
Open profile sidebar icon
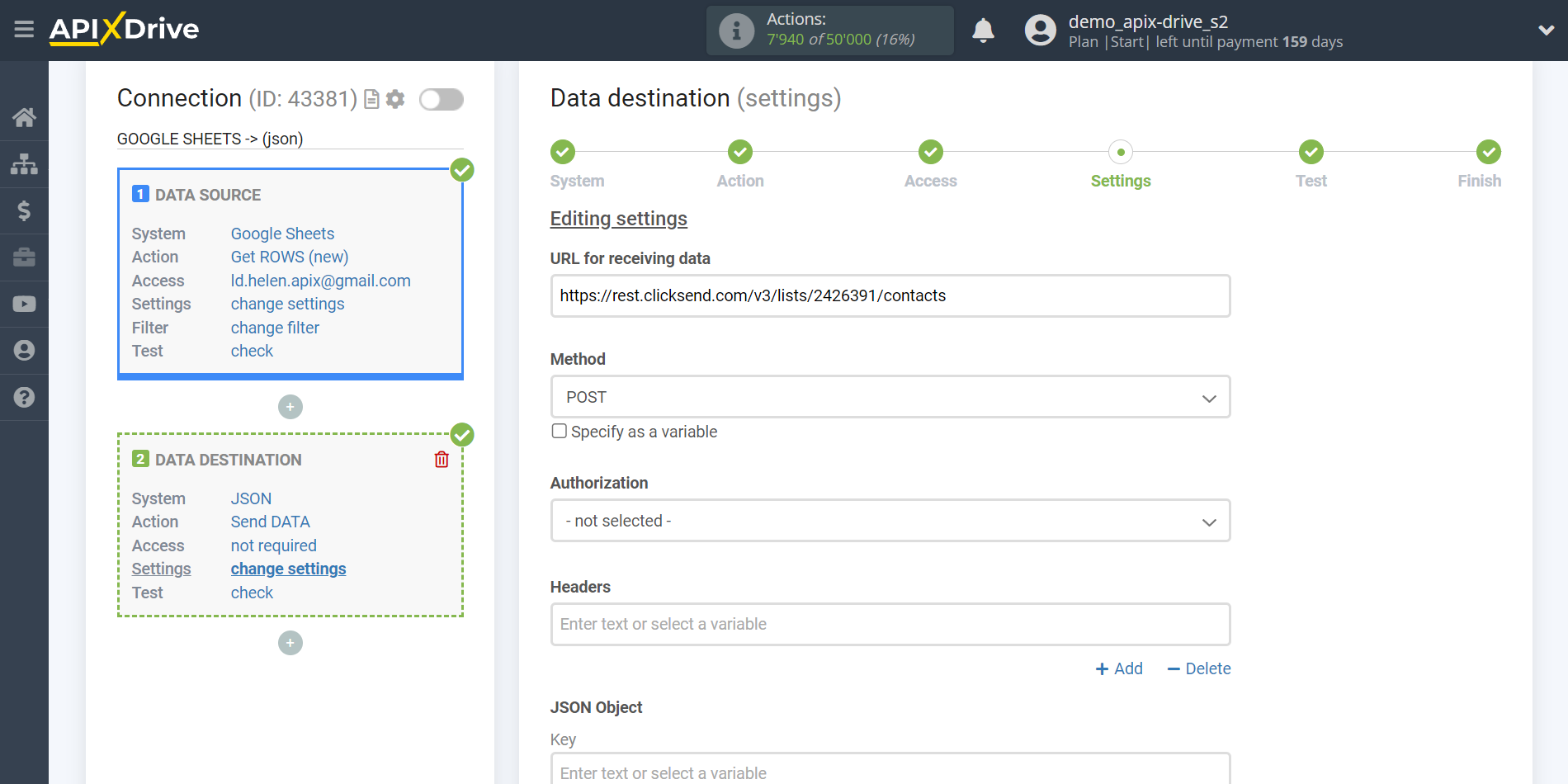click(x=24, y=351)
